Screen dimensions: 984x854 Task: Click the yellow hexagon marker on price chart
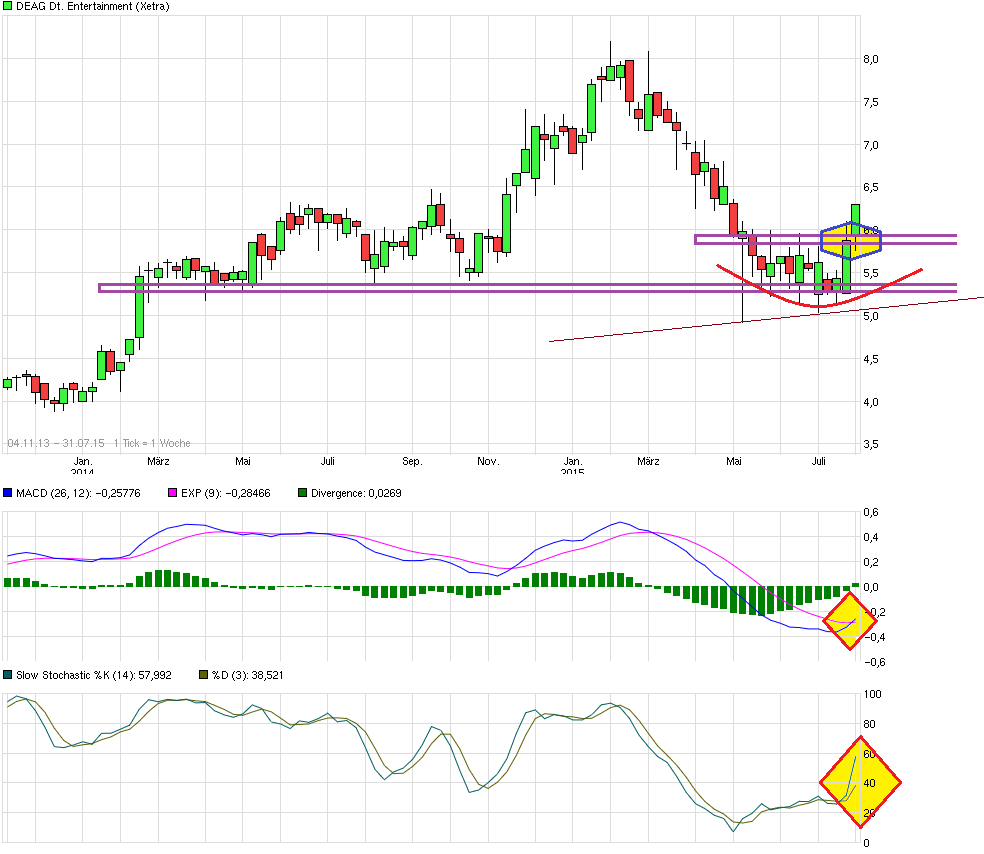click(851, 240)
